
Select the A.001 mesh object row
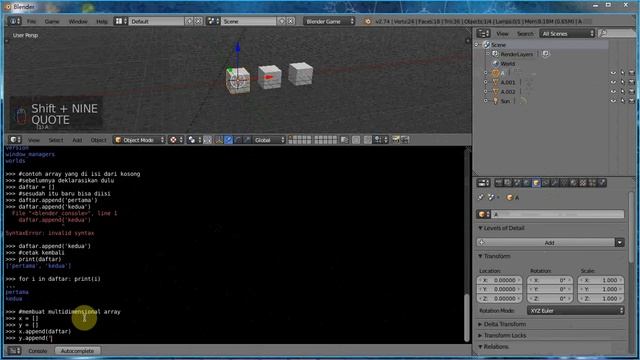508,82
